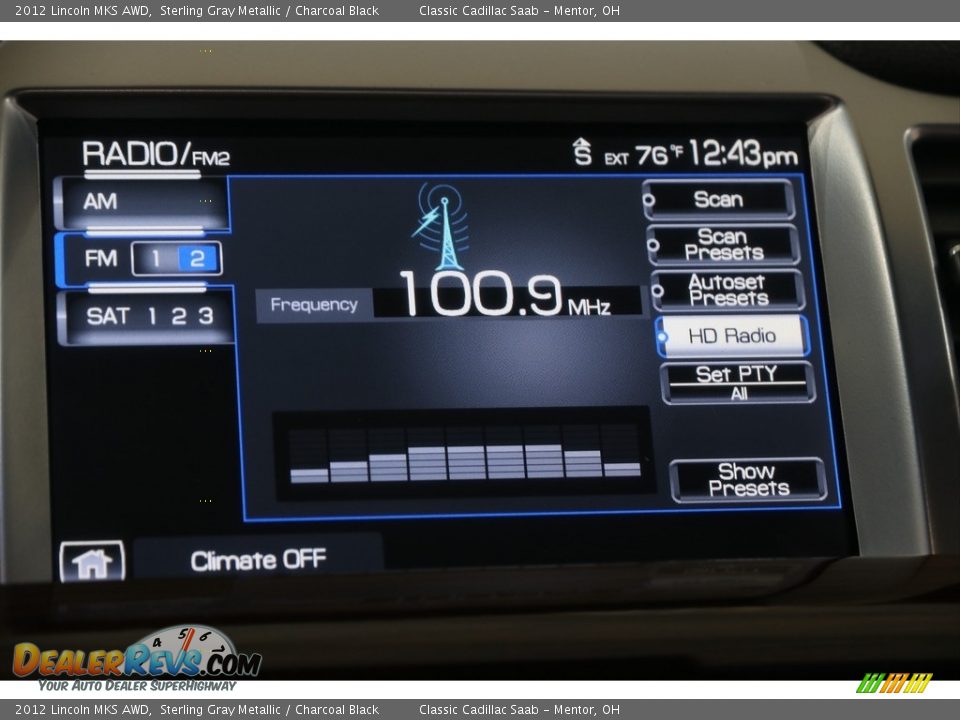Choose SAT bank 2
The image size is (960, 720).
178,316
